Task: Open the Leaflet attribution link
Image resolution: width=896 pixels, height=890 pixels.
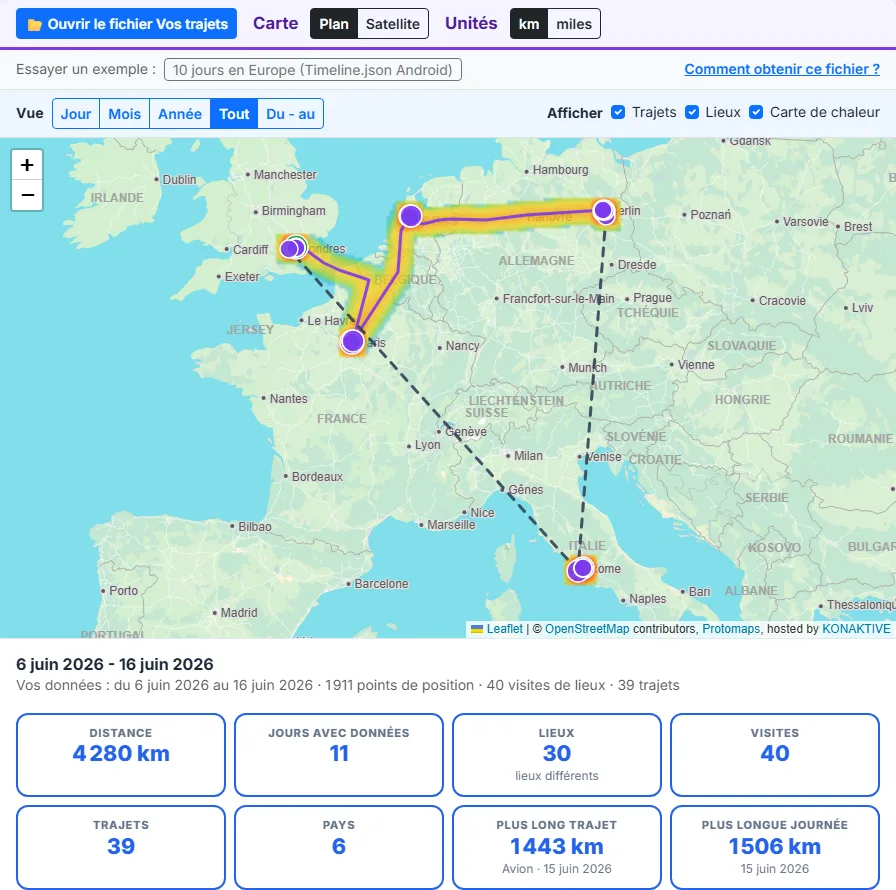Action: (x=505, y=629)
